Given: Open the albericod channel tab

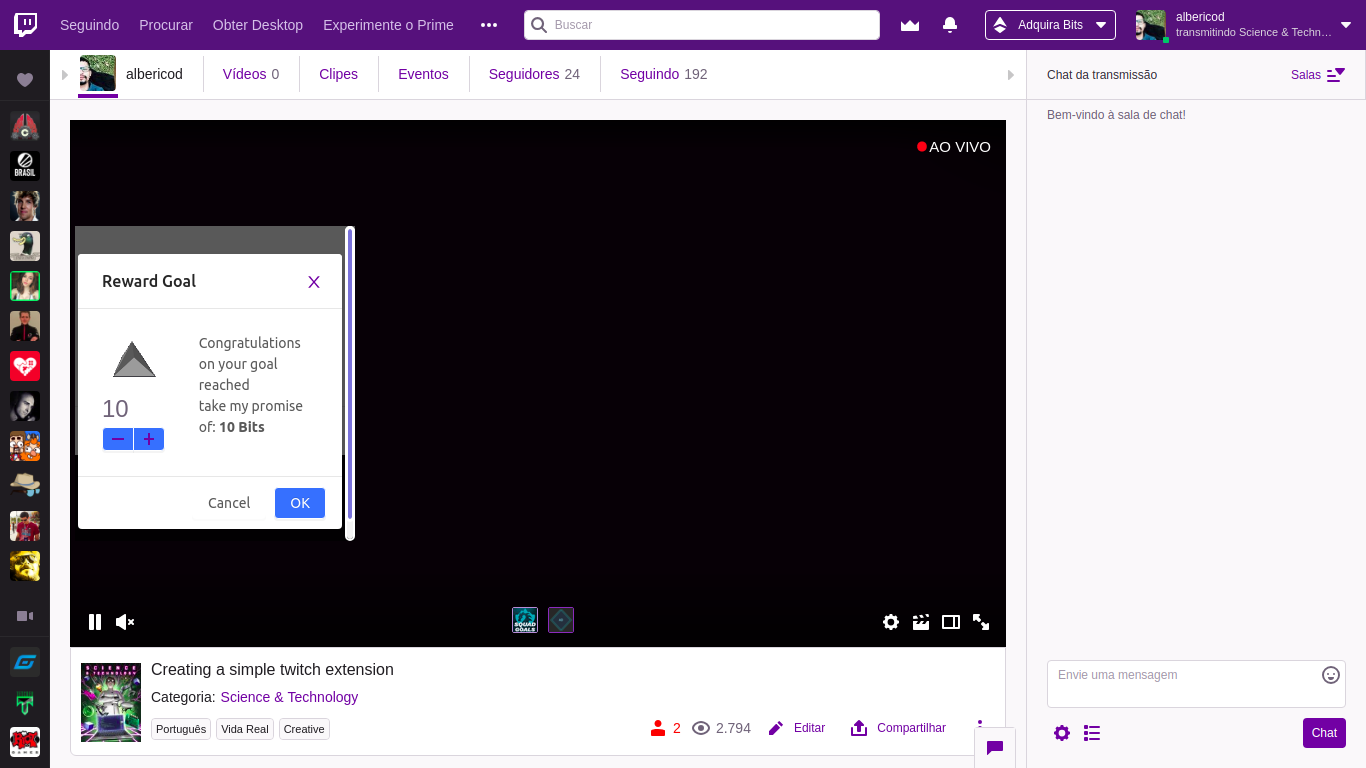Looking at the screenshot, I should point(131,74).
